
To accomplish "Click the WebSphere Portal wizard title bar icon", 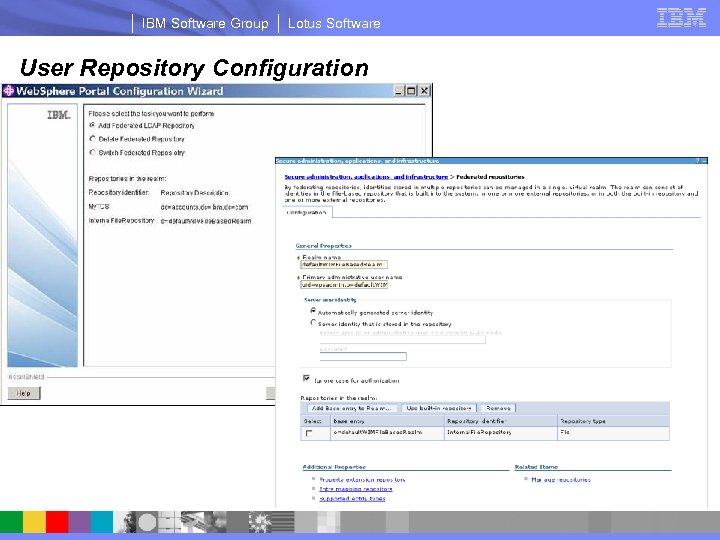I will pyautogui.click(x=8, y=91).
